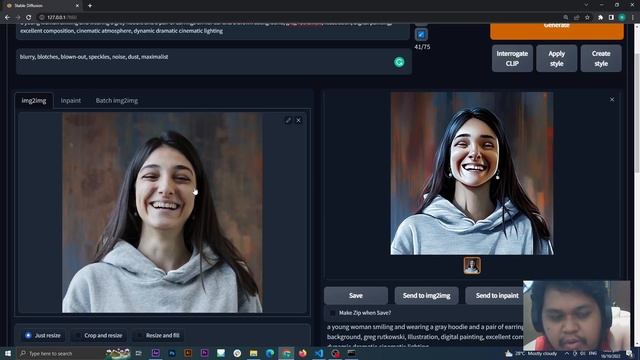Screen dimensions: 640x360
Task: Click the Windows taskbar search box
Action: pyautogui.click(x=61, y=353)
